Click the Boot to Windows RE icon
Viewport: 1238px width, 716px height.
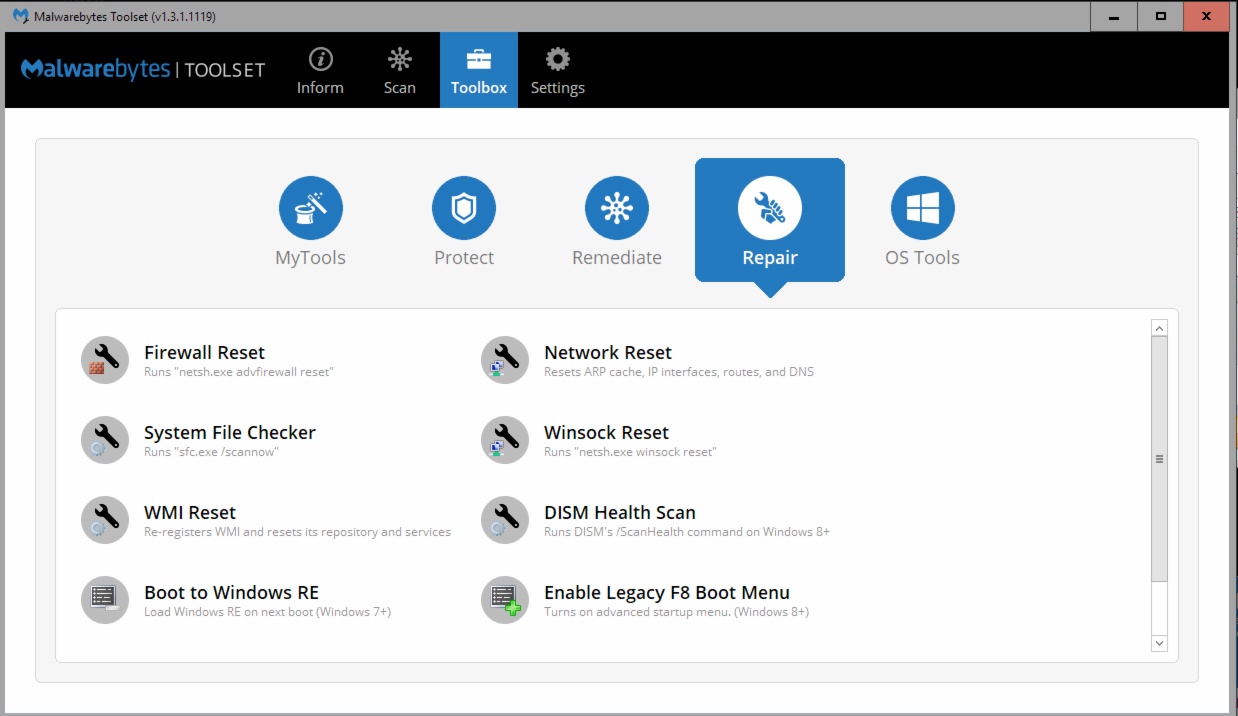tap(105, 600)
